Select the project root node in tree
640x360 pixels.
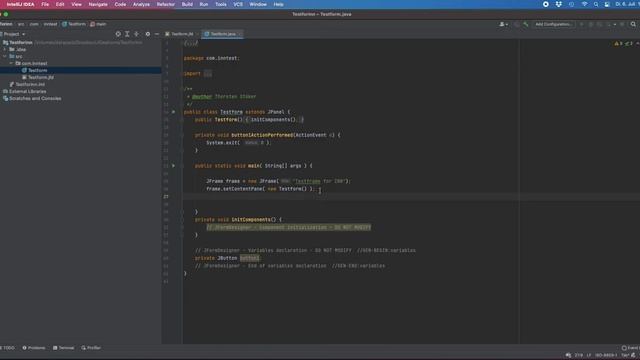pos(20,42)
